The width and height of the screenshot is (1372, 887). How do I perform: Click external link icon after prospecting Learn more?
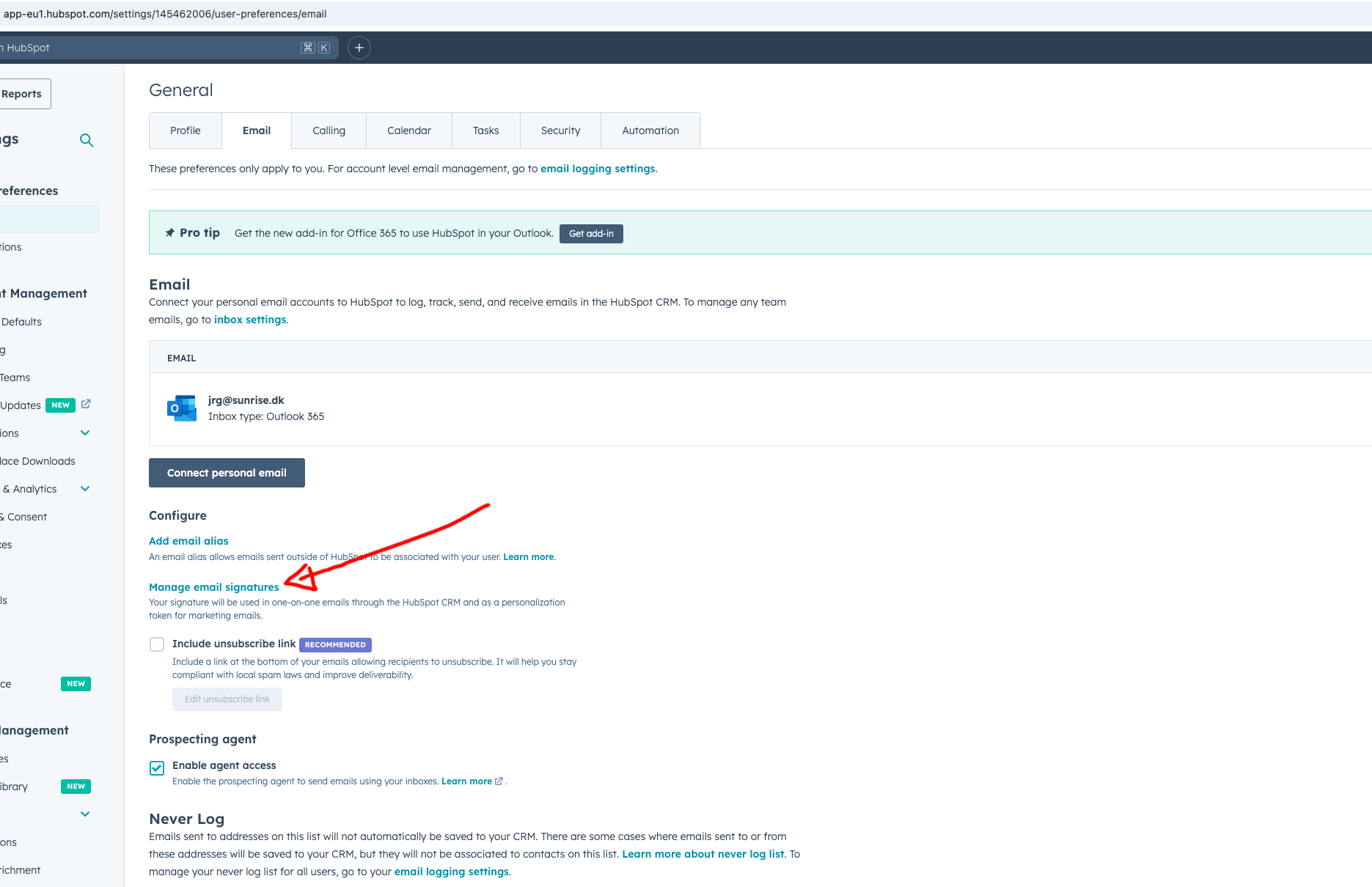click(499, 781)
